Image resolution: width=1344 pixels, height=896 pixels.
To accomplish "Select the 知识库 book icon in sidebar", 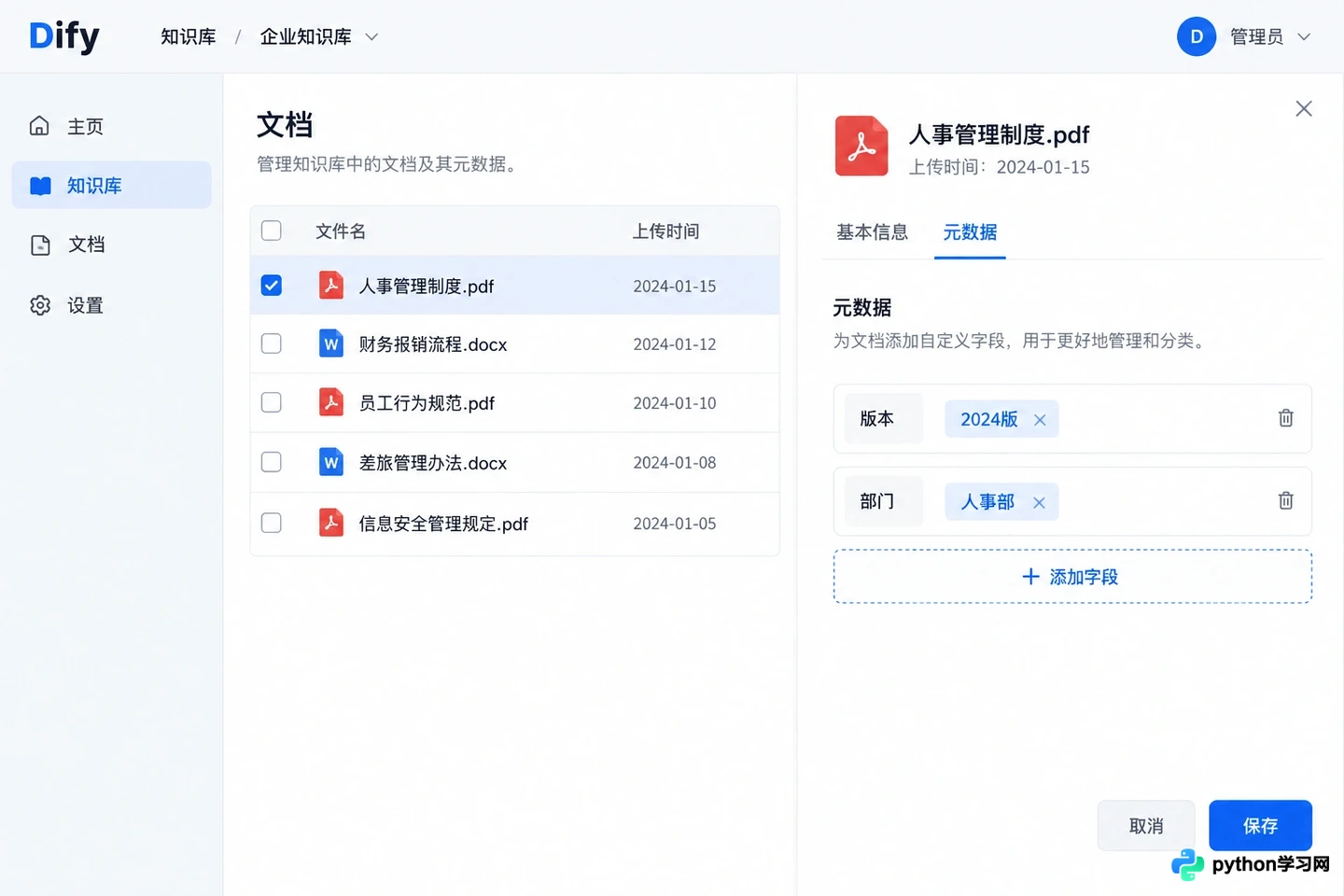I will click(40, 186).
